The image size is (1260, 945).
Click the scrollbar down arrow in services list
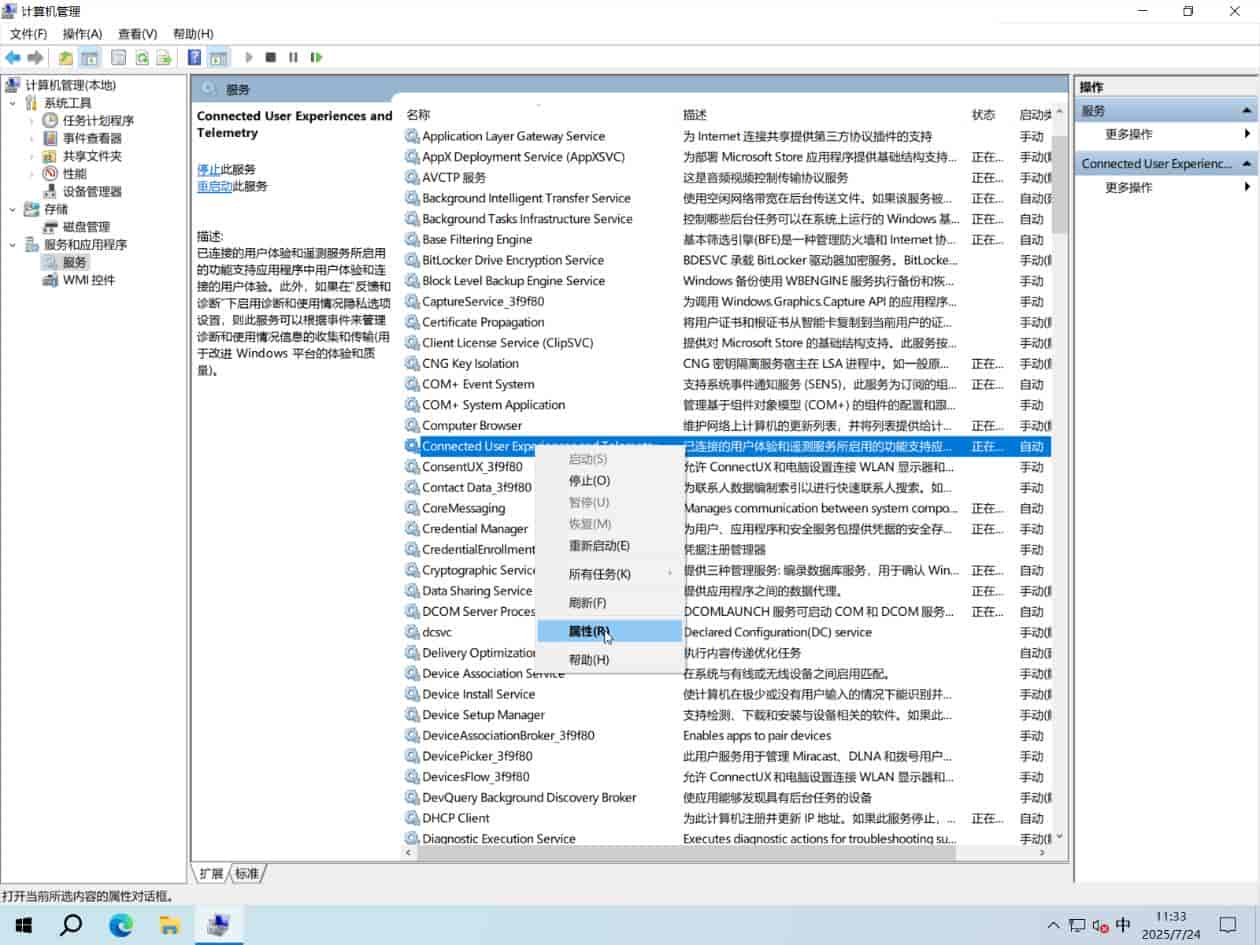coord(1059,838)
